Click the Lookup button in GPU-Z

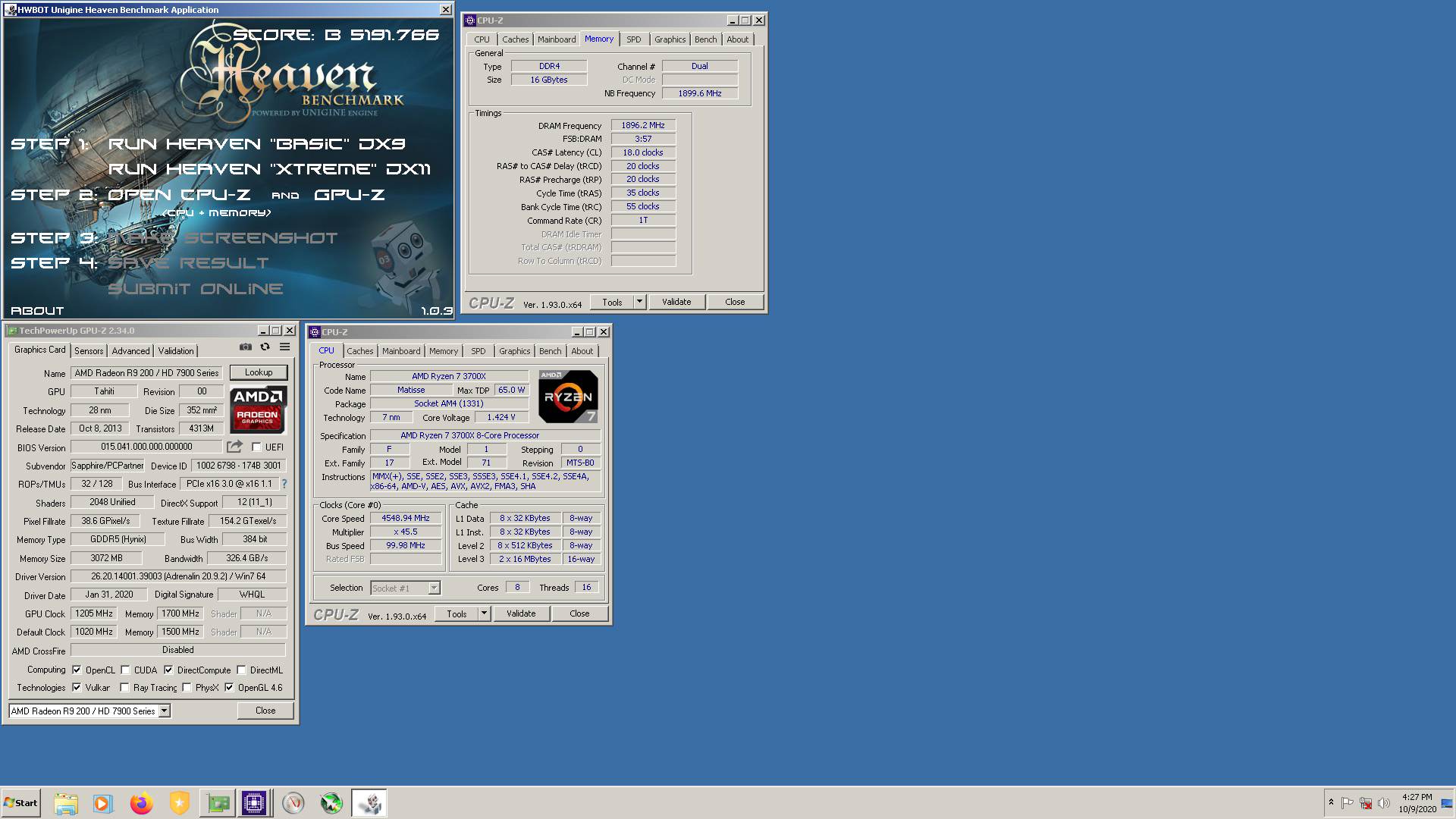point(259,372)
